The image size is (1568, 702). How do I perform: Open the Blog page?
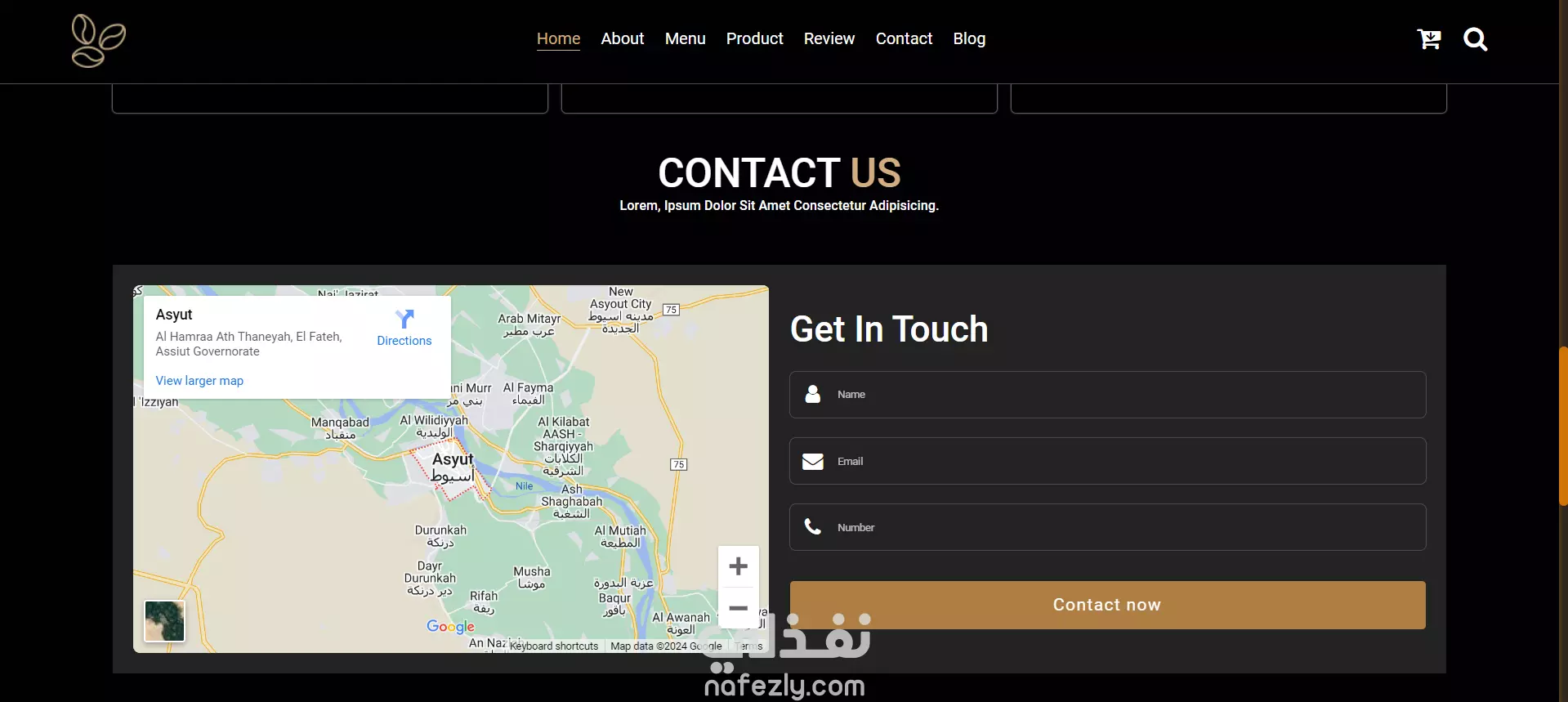[x=969, y=38]
